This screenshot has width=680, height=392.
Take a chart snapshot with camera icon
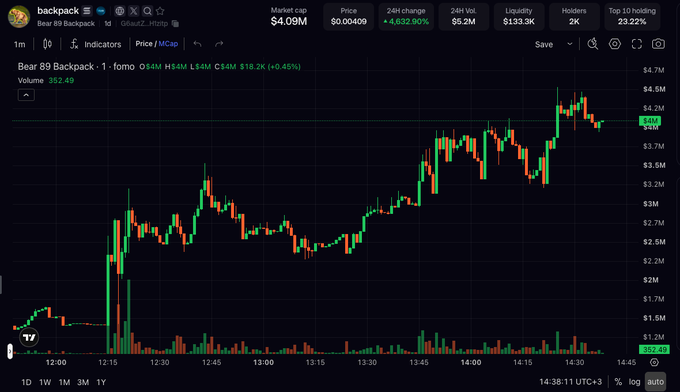[658, 44]
